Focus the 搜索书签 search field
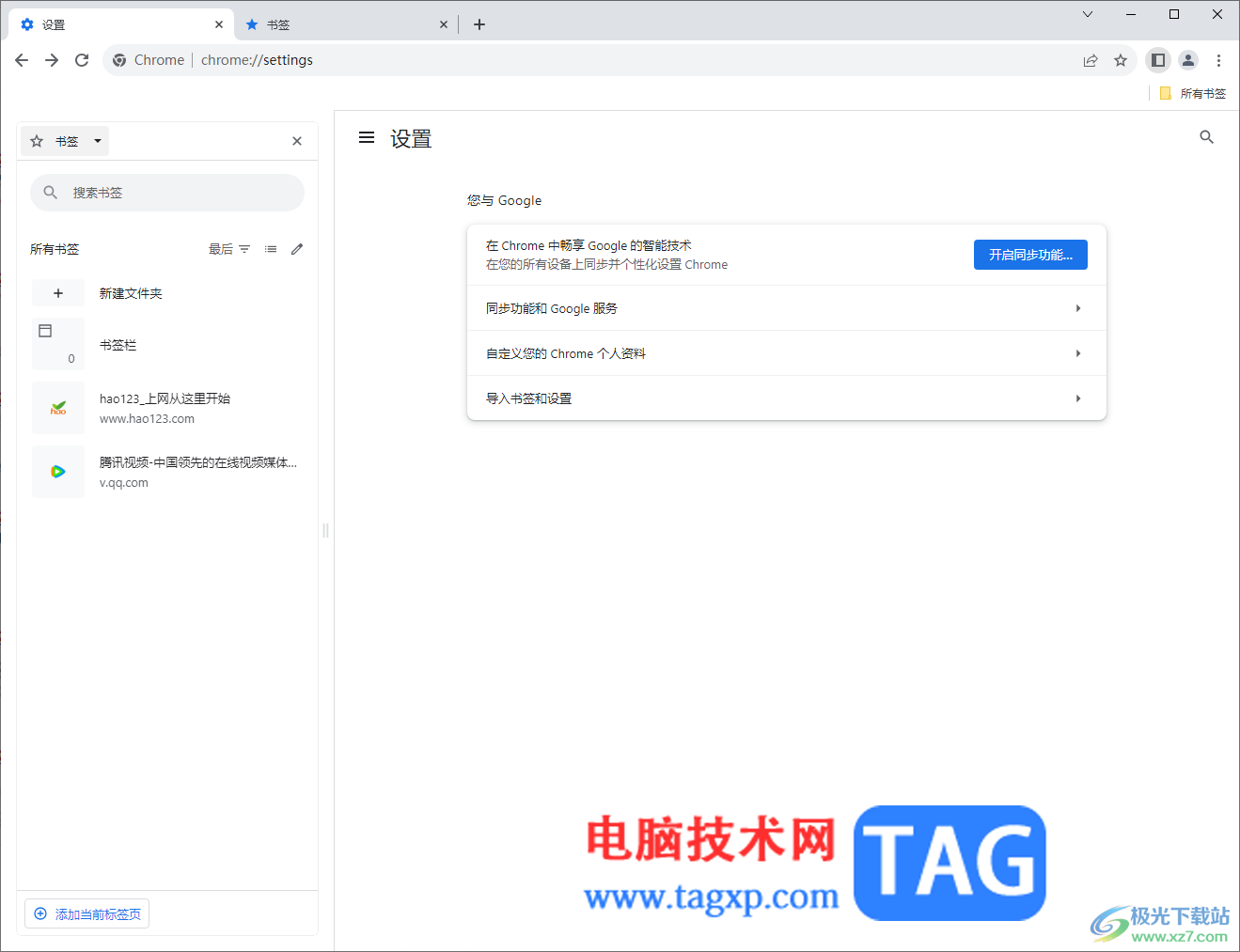Screen dimensions: 1240x952 (167, 193)
